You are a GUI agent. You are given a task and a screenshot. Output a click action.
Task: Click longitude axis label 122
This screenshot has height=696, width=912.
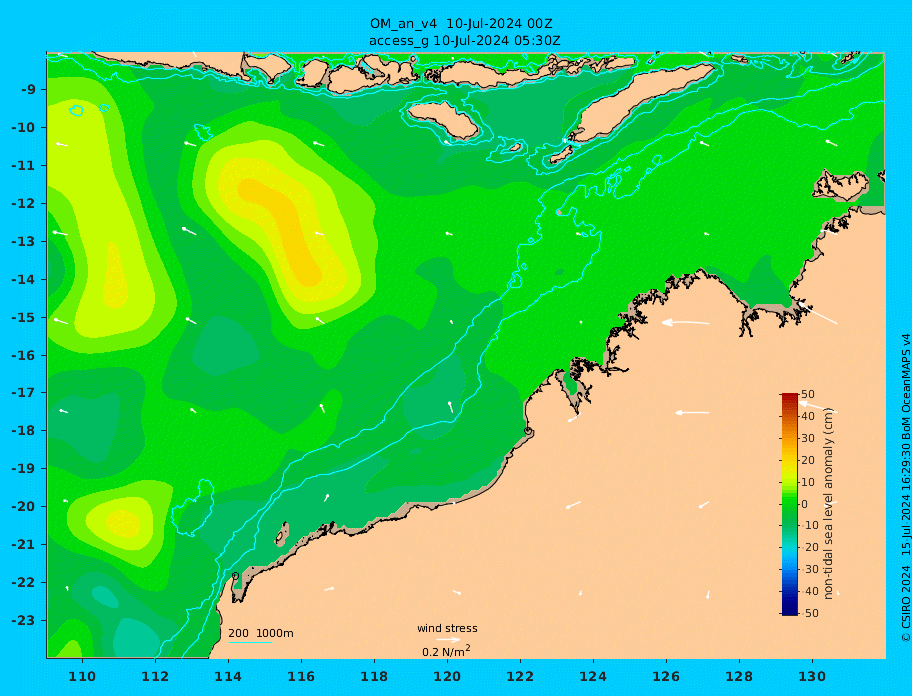(x=520, y=676)
